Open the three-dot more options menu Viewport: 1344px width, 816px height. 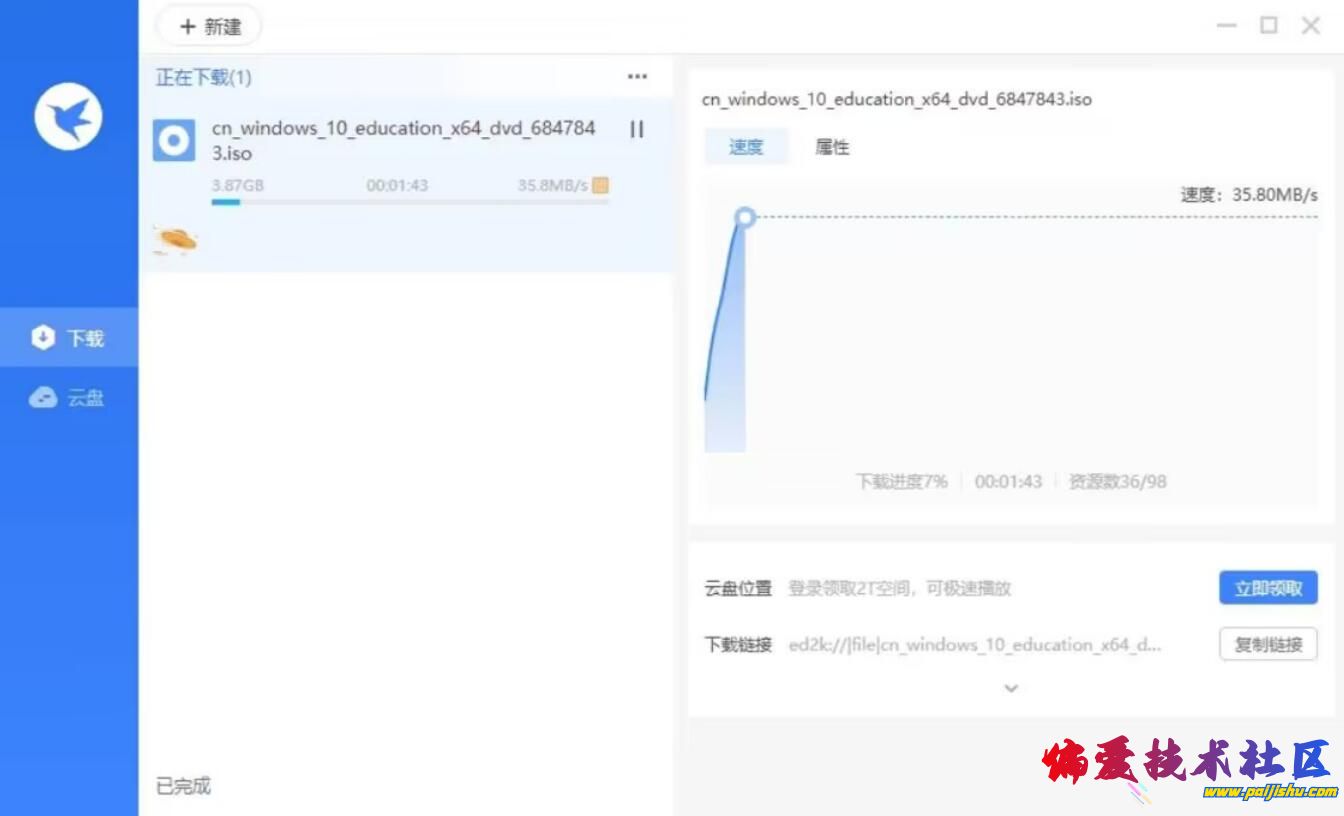click(637, 77)
